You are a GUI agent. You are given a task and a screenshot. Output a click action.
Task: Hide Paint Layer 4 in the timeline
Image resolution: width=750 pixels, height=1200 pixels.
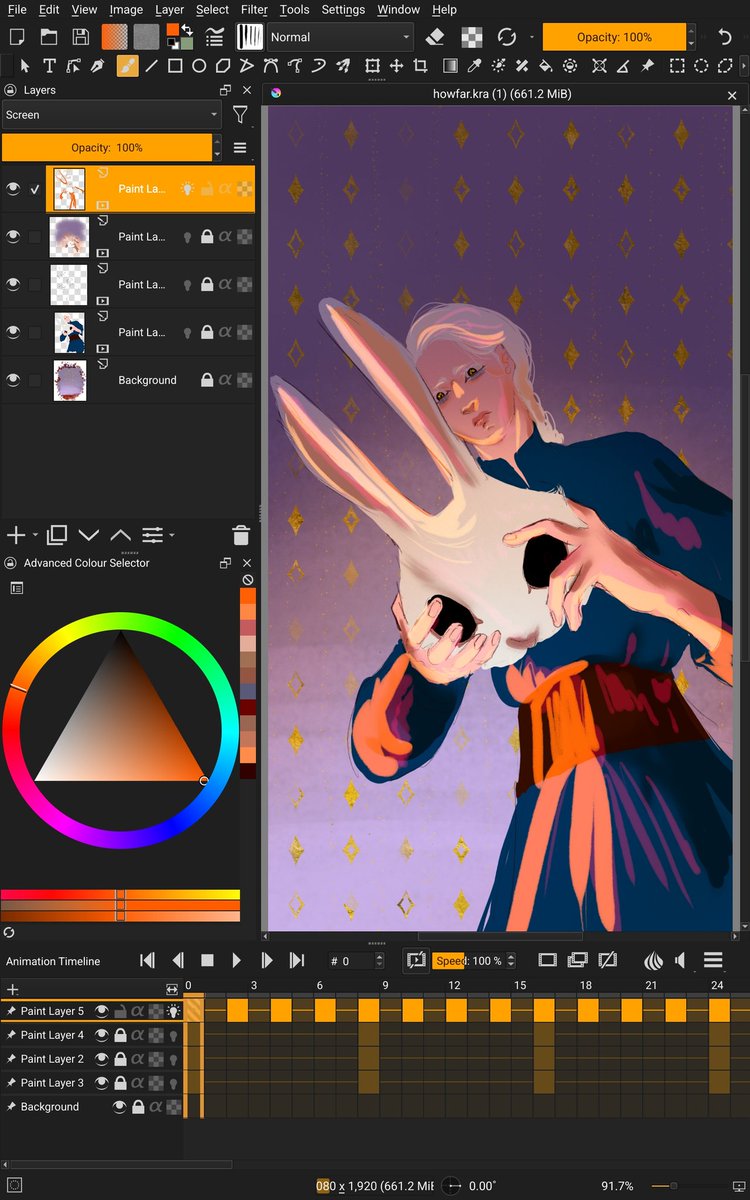101,1035
